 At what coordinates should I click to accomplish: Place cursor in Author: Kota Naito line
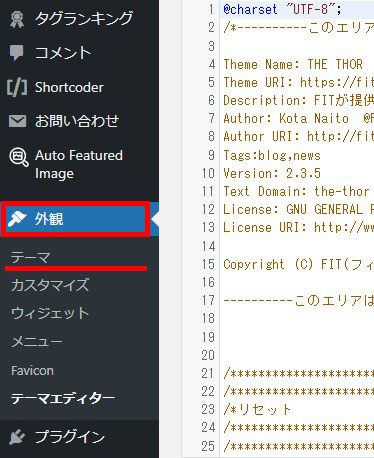pyautogui.click(x=298, y=118)
